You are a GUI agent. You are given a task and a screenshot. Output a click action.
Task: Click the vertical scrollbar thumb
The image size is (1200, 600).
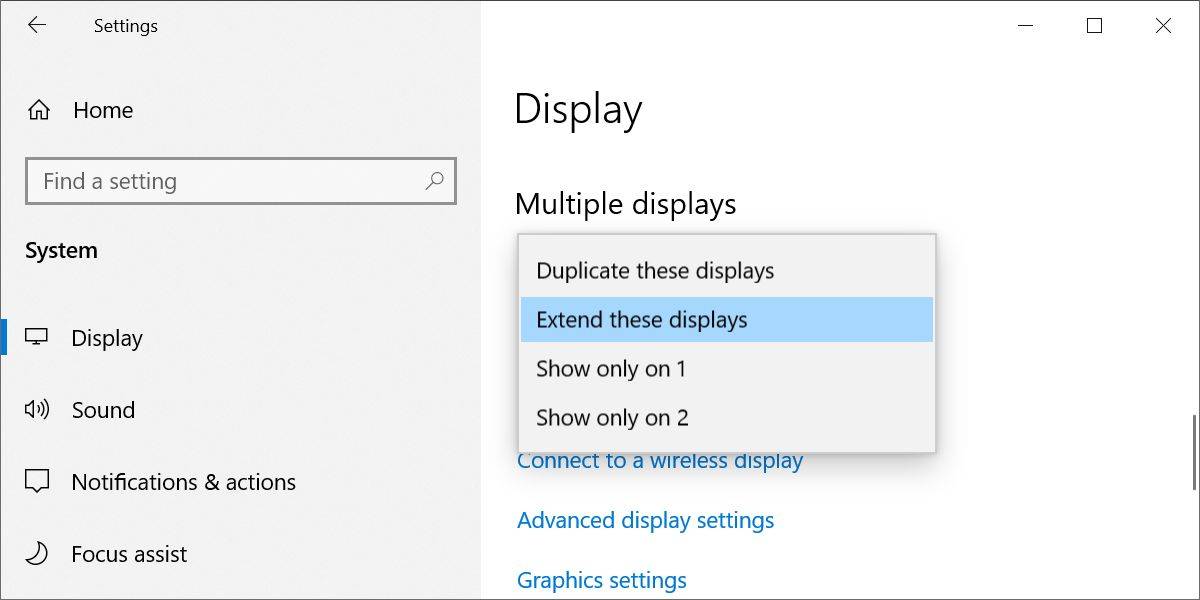tap(1195, 452)
